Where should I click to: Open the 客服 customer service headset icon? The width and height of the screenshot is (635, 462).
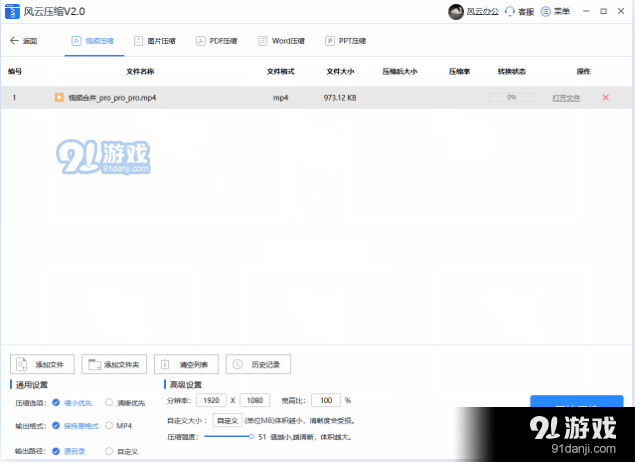click(x=510, y=11)
